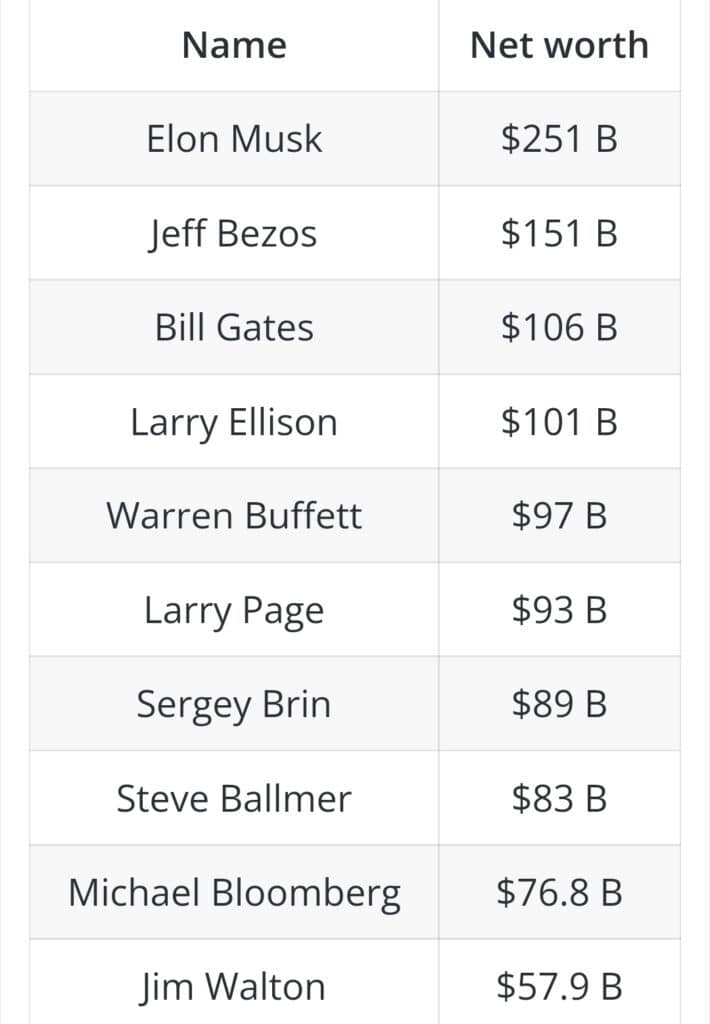Image resolution: width=710 pixels, height=1024 pixels.
Task: Select the Larry Page cell
Action: pos(234,611)
